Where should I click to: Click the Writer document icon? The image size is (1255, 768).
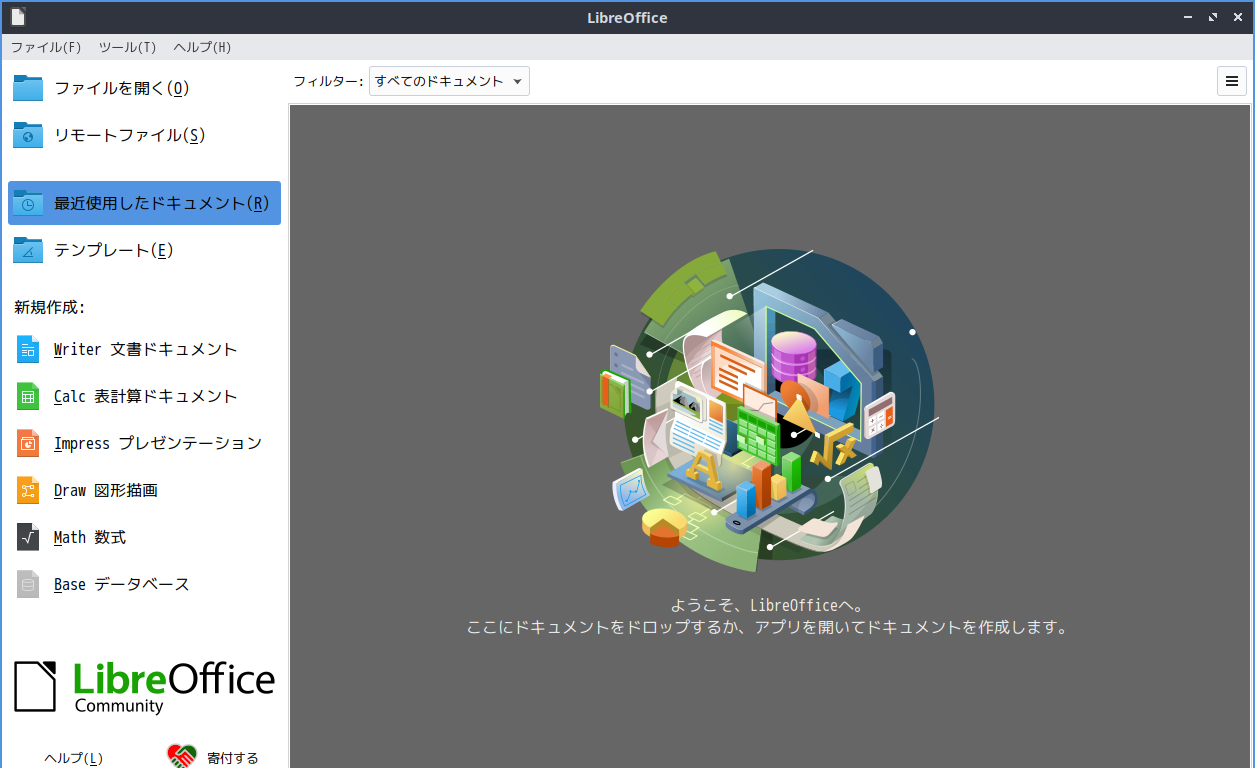[28, 350]
